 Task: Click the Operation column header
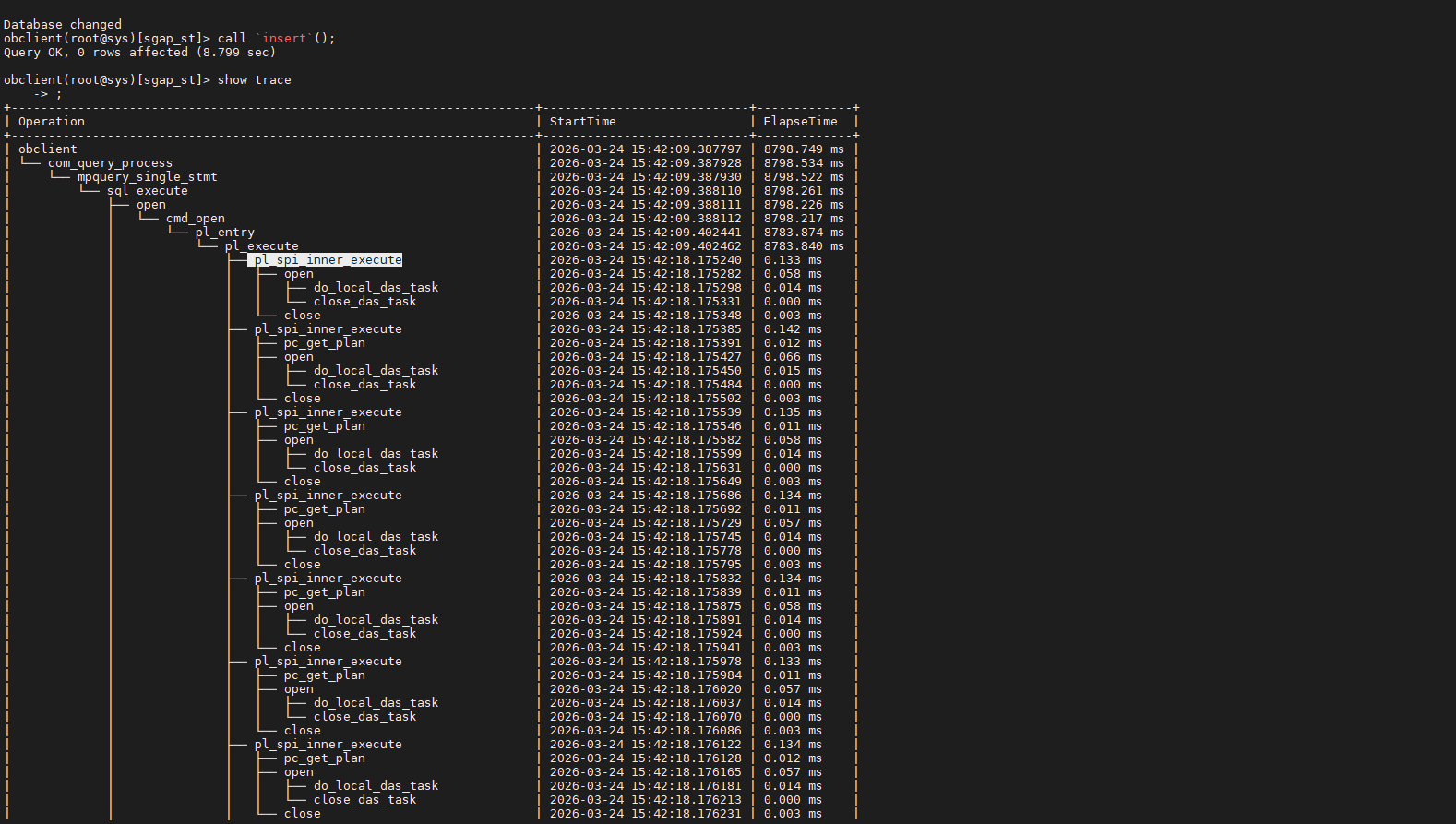tap(52, 122)
